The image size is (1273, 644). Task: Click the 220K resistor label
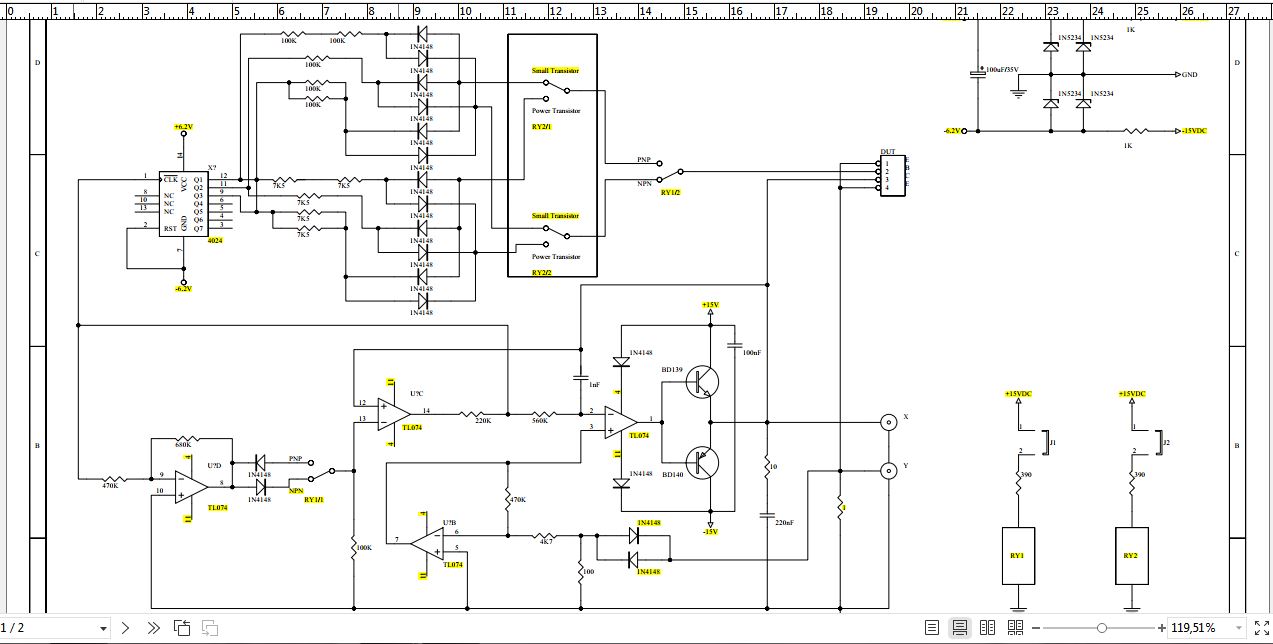tap(483, 421)
